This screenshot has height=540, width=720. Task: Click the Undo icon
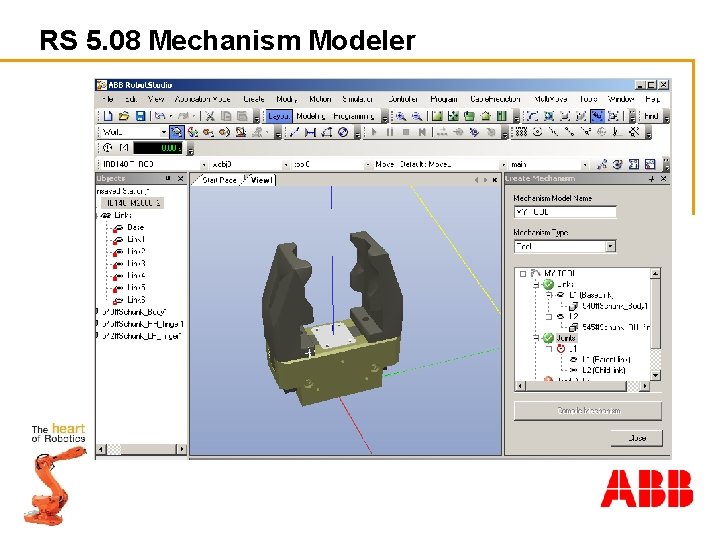[x=160, y=116]
